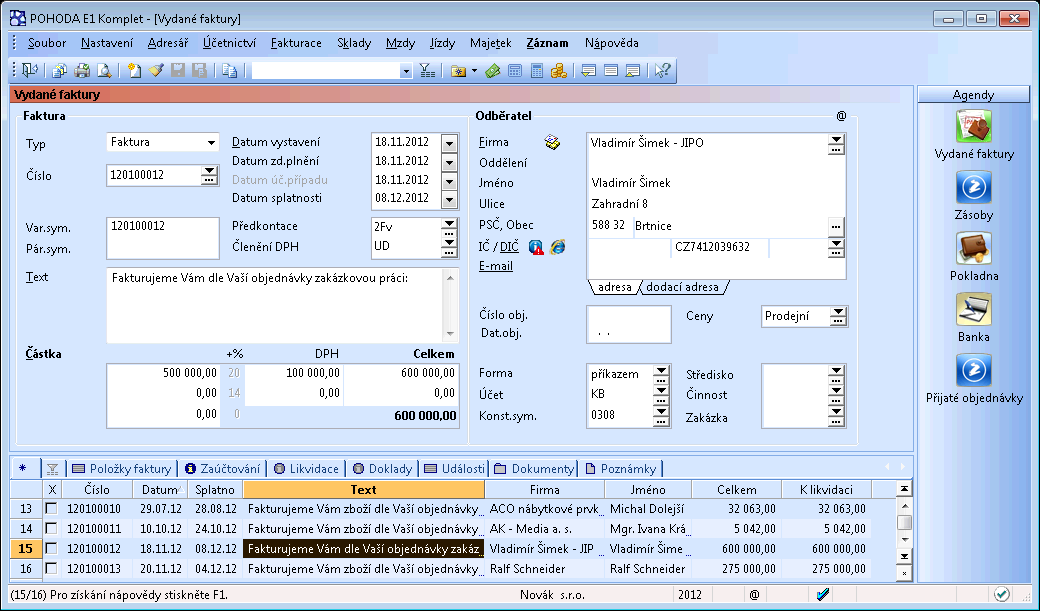Open the Banka agenda icon
The height and width of the screenshot is (611, 1040).
point(974,309)
